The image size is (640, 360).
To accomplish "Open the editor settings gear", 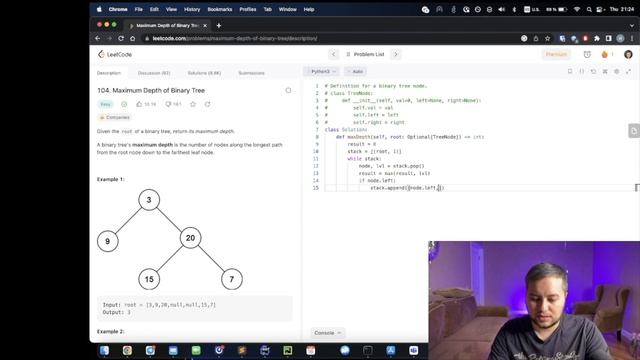I will click(617, 71).
